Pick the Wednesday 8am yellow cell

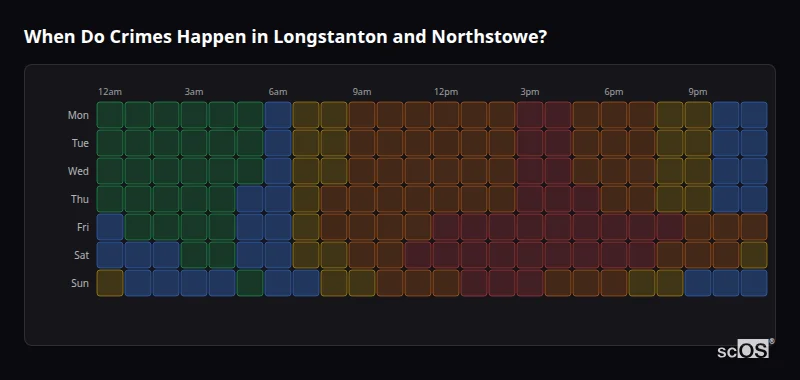click(x=334, y=171)
